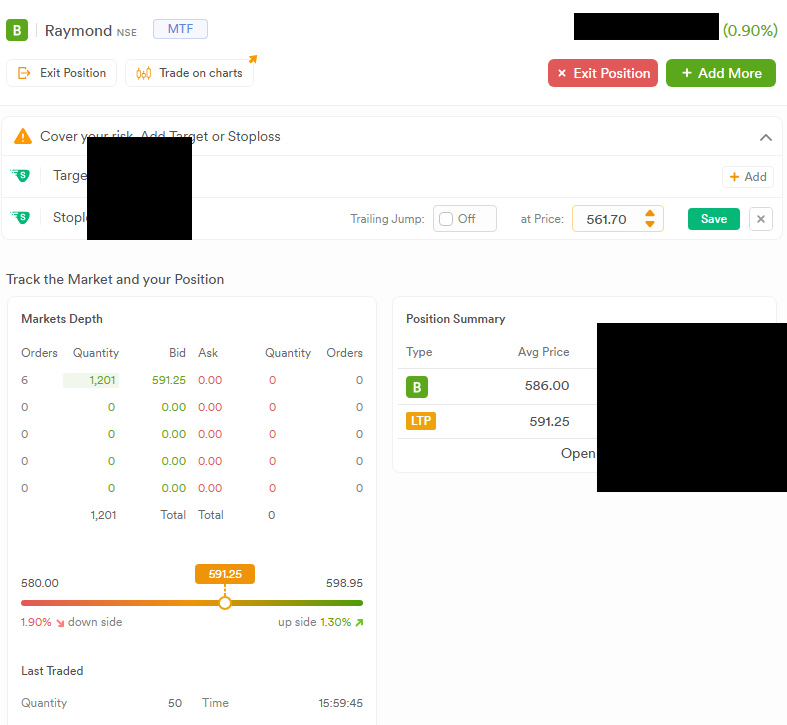Click the orange LTP badge in Position Summary
The height and width of the screenshot is (725, 787).
[x=421, y=421]
